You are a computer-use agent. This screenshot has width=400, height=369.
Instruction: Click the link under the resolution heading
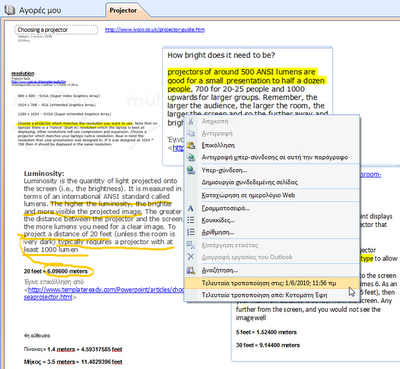(39, 82)
